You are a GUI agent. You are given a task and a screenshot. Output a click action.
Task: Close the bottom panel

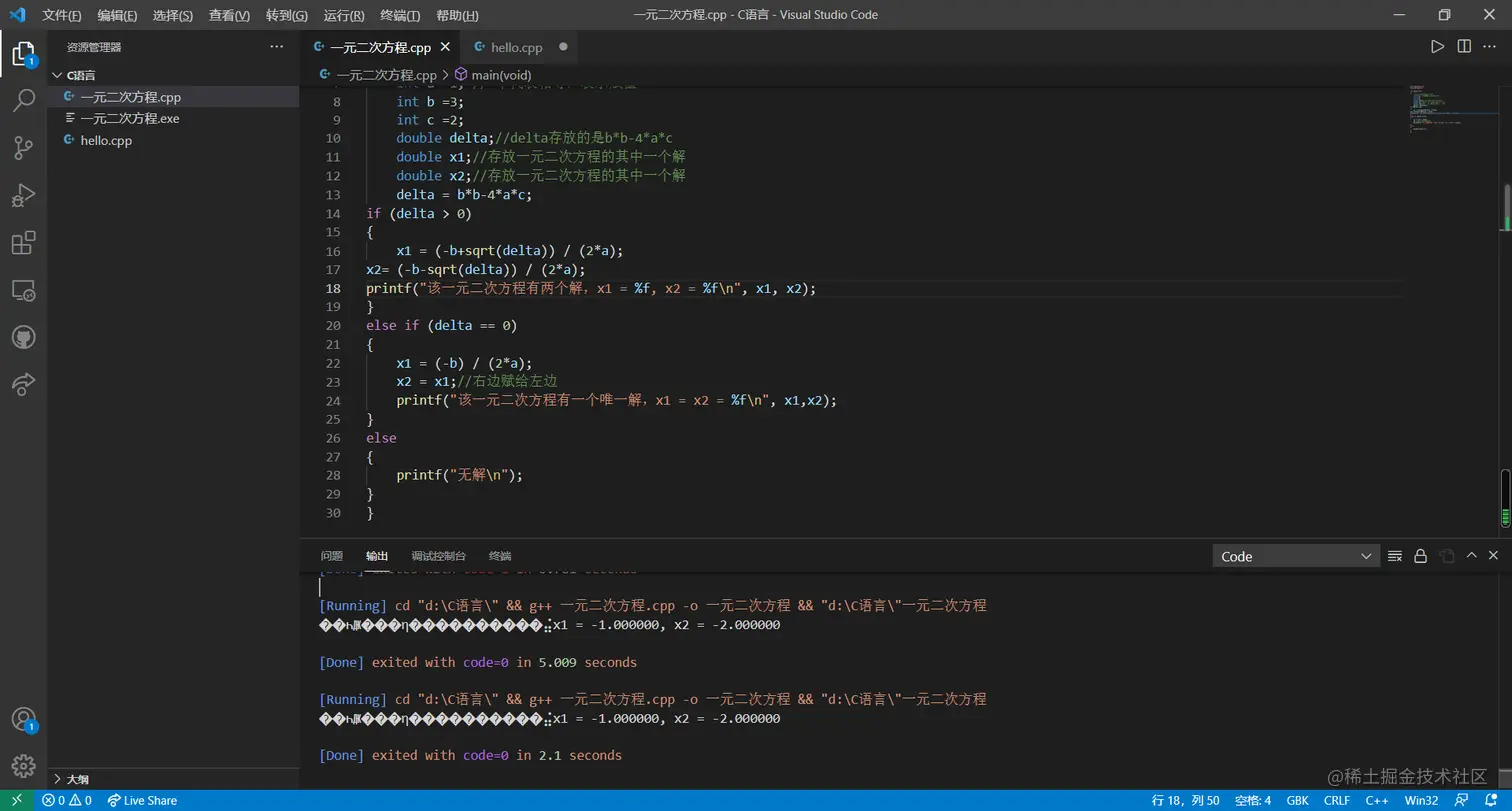coord(1493,556)
